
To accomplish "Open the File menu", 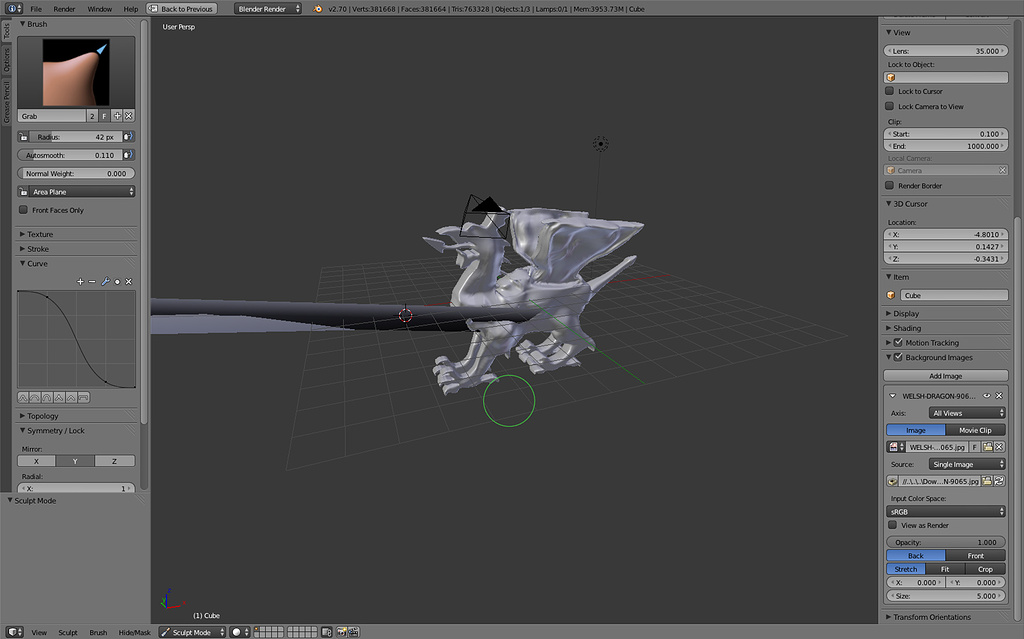I will point(36,9).
